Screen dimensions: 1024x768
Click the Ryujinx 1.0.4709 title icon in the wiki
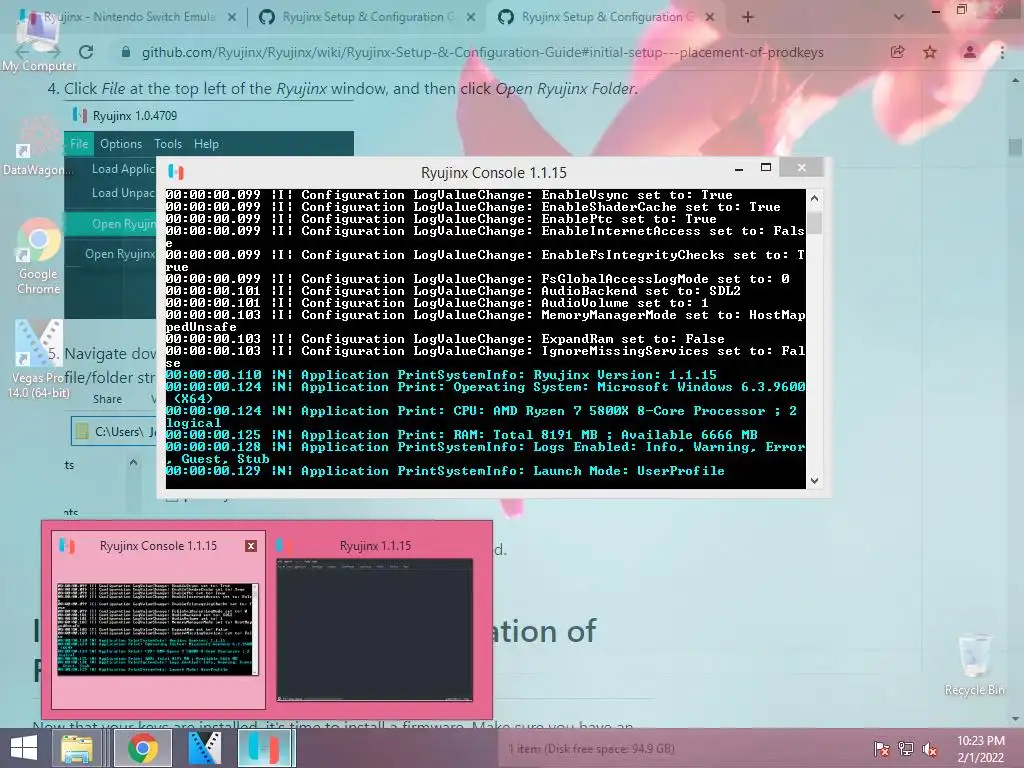pos(80,116)
